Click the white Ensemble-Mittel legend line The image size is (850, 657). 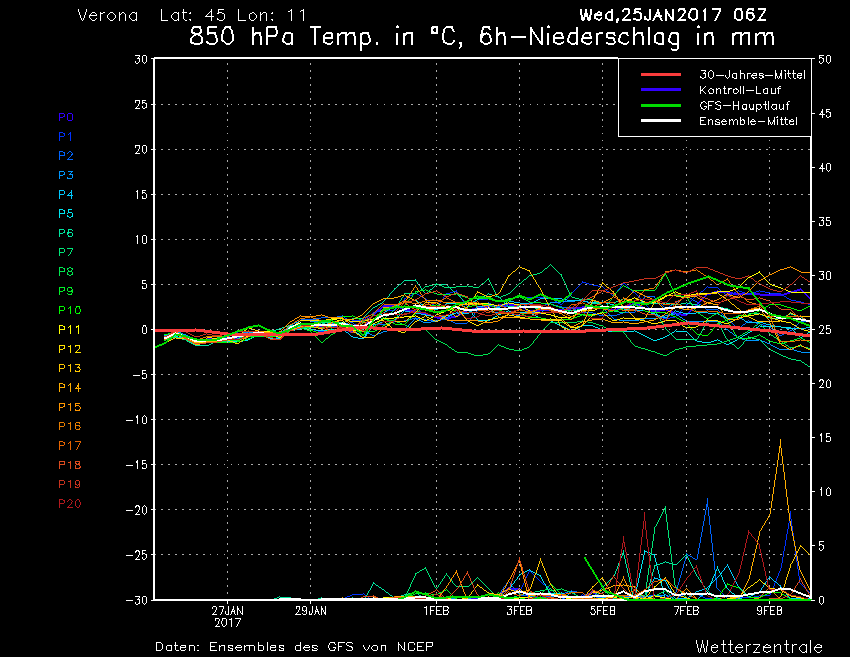(661, 121)
